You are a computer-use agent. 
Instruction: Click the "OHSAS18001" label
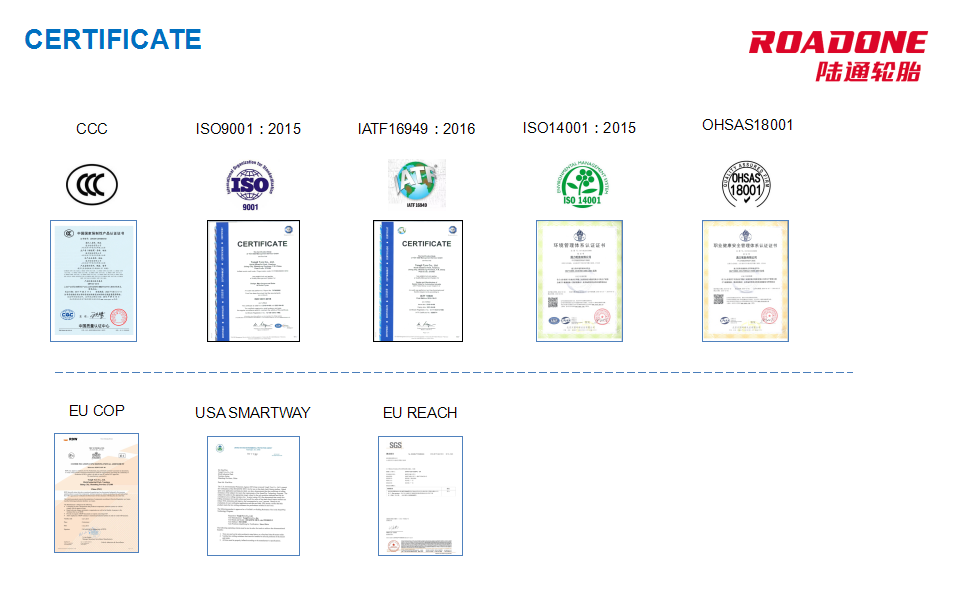click(748, 125)
